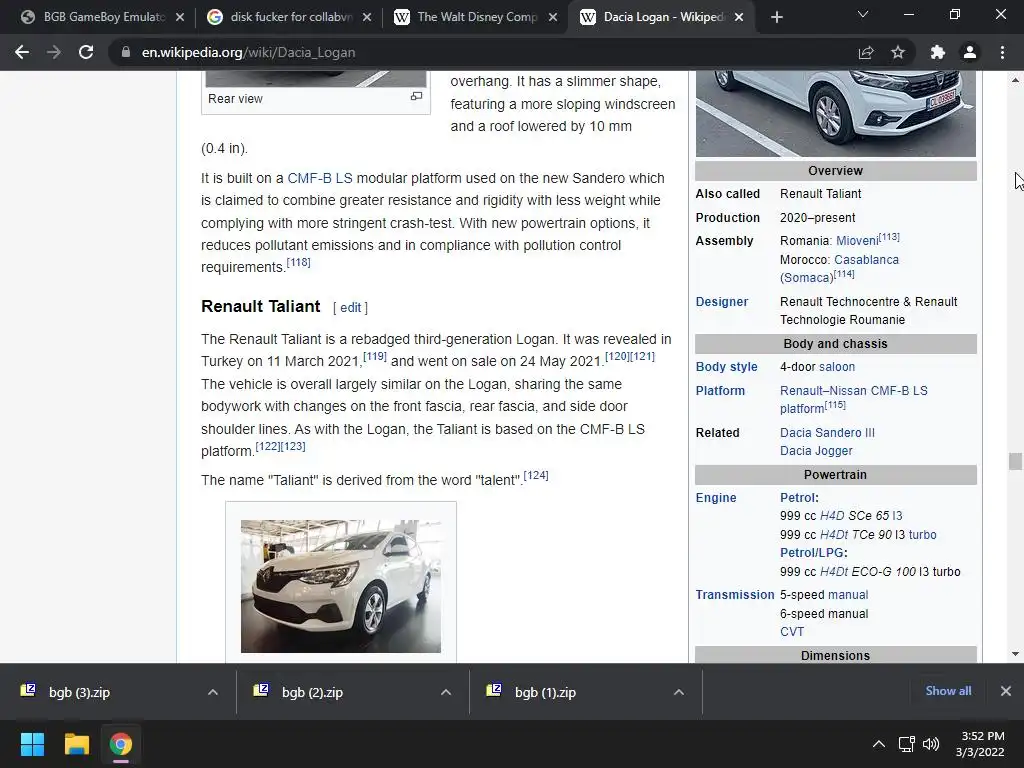Image resolution: width=1024 pixels, height=768 pixels.
Task: Expand options for bgb (1).zip
Action: [x=679, y=692]
